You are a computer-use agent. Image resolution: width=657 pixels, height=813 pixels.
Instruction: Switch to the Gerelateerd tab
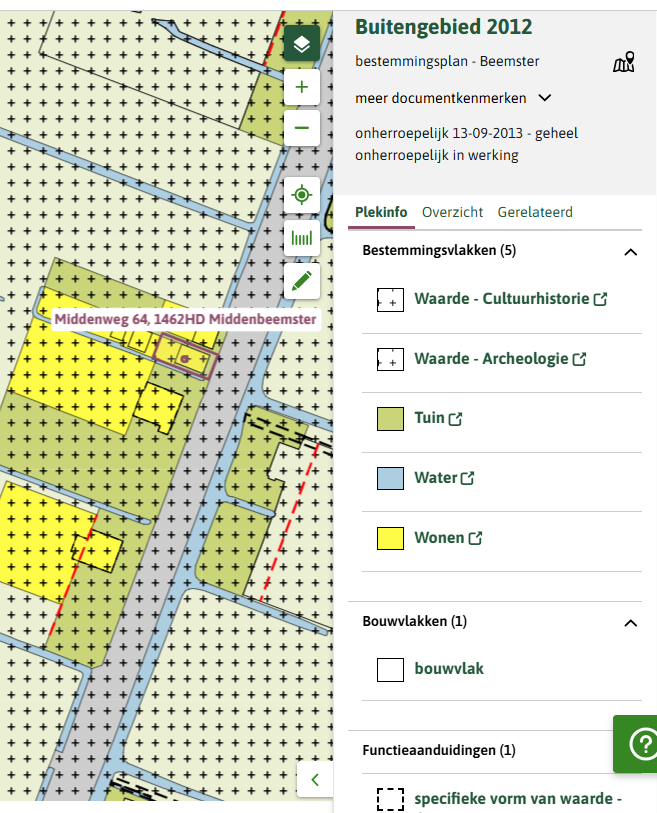534,212
